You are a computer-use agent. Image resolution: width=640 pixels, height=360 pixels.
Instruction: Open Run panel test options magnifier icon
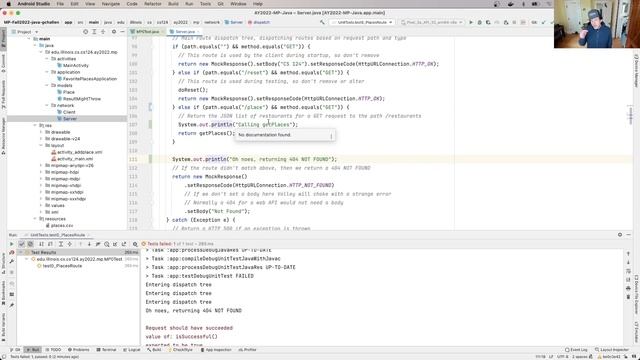pos(135,244)
